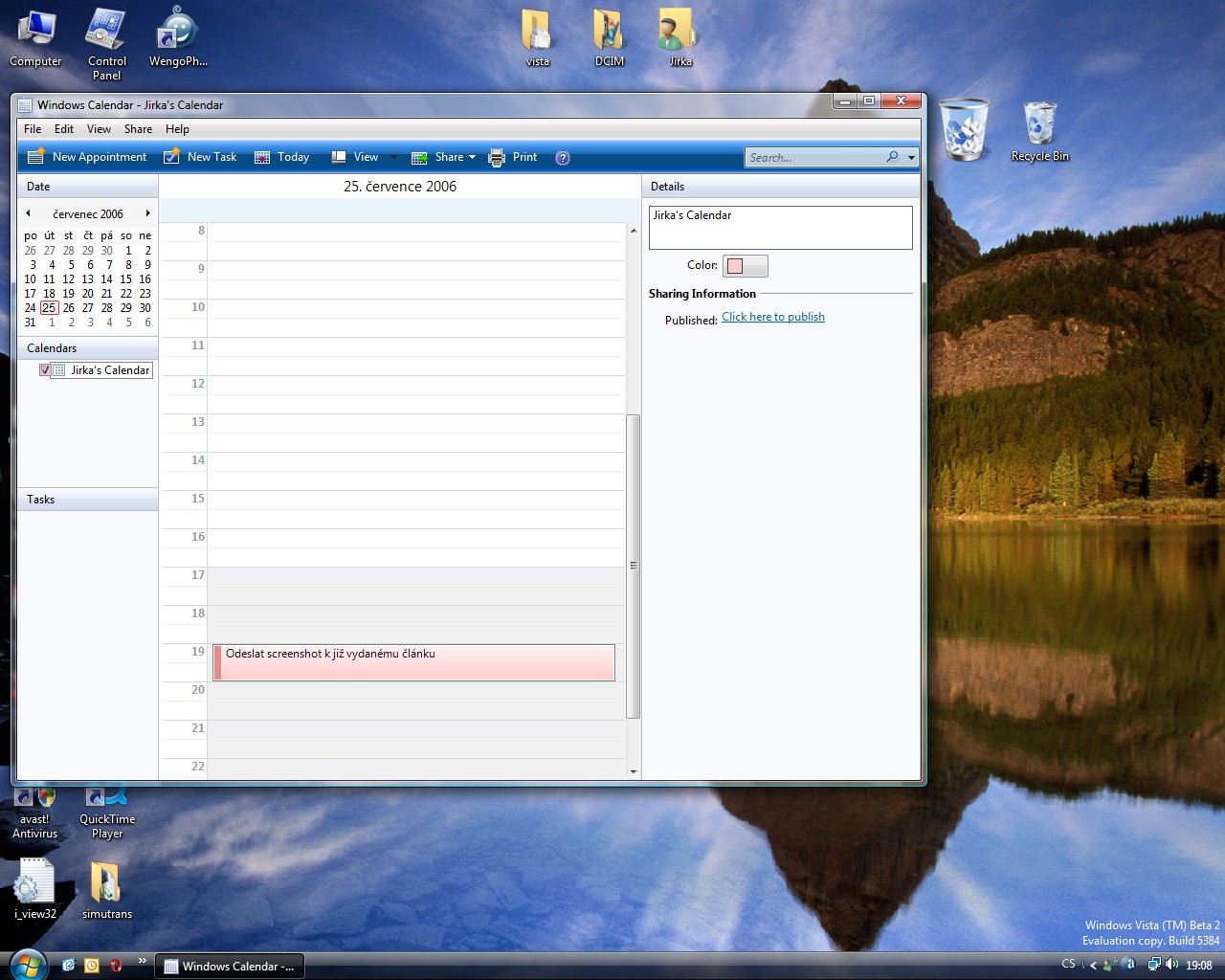Viewport: 1225px width, 980px height.
Task: Show hidden system tray icons arrow
Action: point(1093,965)
